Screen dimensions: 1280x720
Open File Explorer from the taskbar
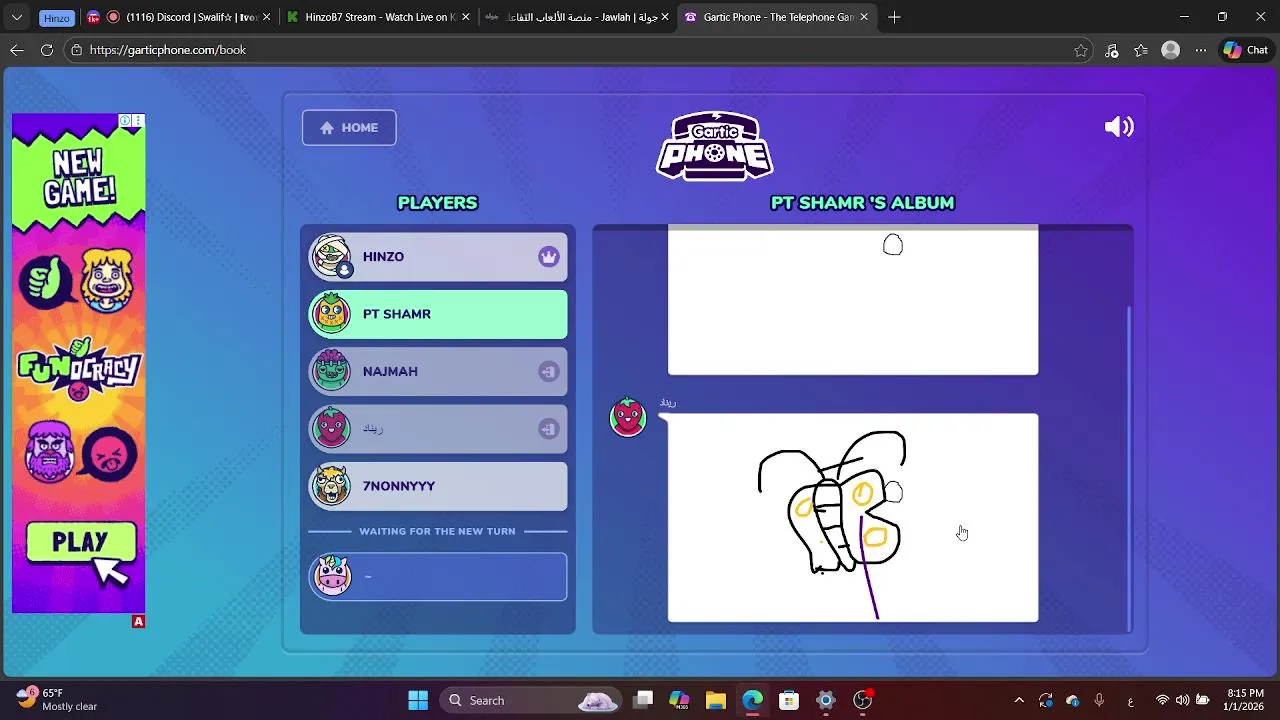(715, 700)
